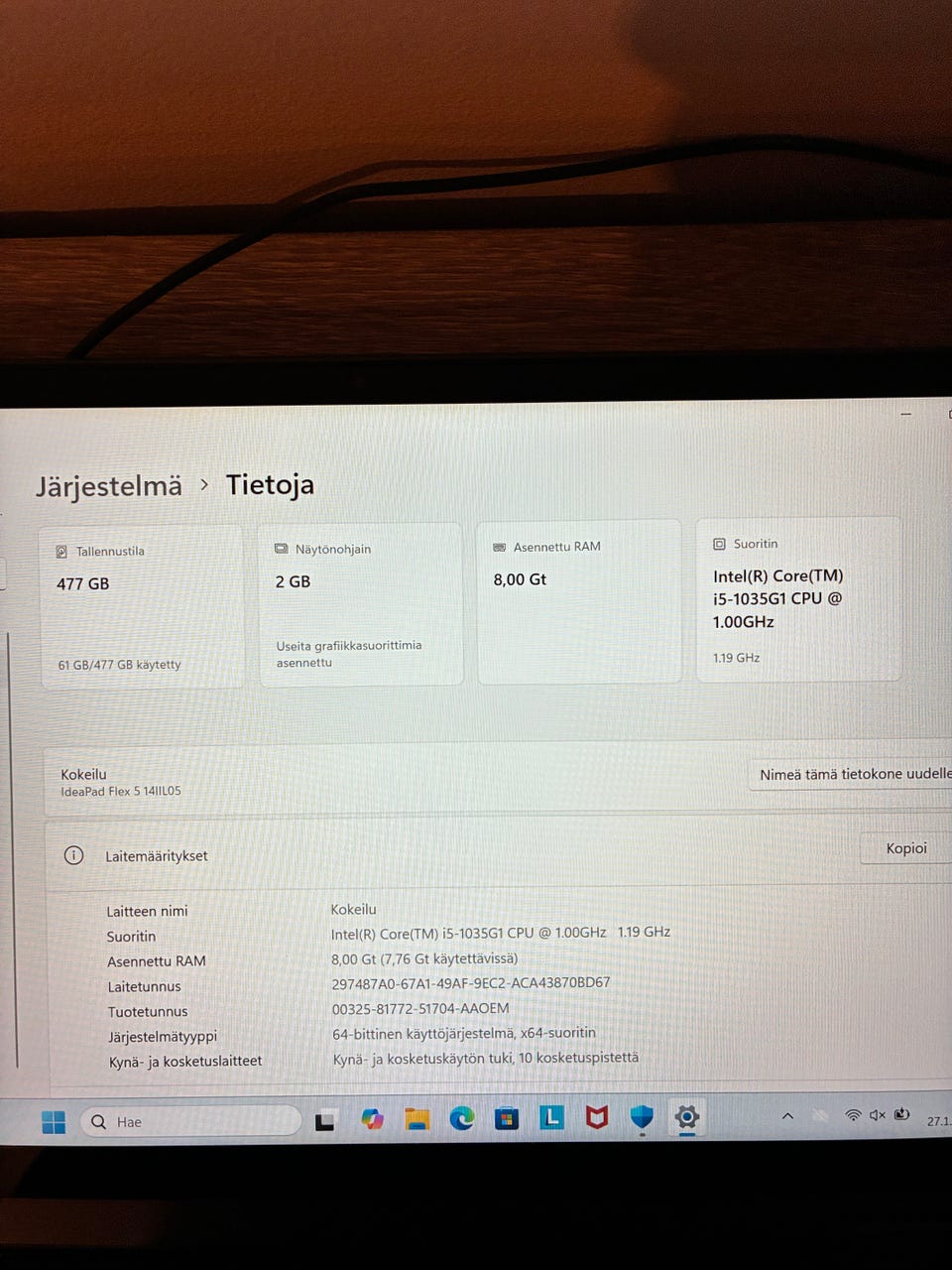Image resolution: width=952 pixels, height=1270 pixels.
Task: Click 61 GB/477 GB käytetty text
Action: pyautogui.click(x=119, y=665)
